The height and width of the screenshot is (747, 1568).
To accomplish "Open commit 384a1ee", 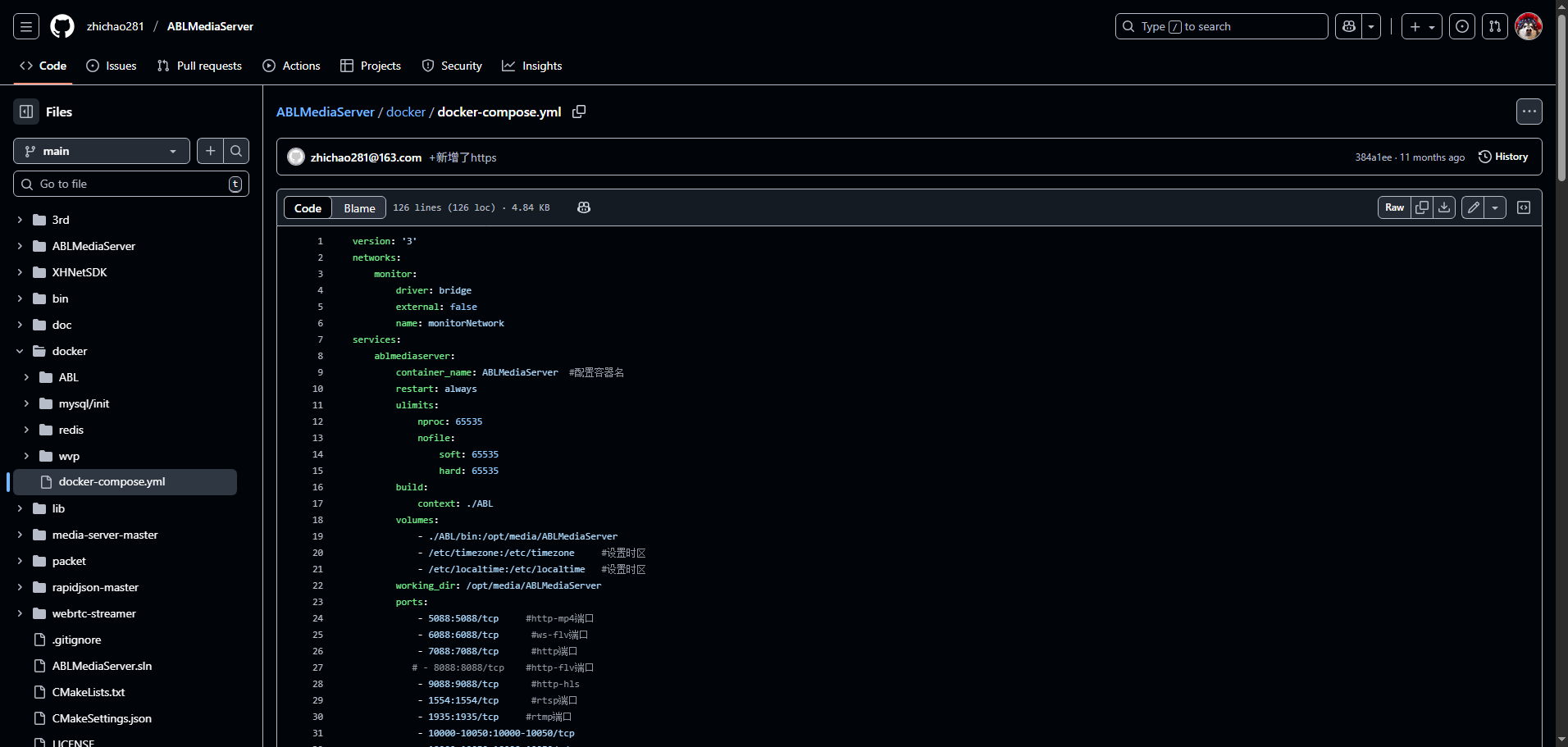I will pos(1374,157).
